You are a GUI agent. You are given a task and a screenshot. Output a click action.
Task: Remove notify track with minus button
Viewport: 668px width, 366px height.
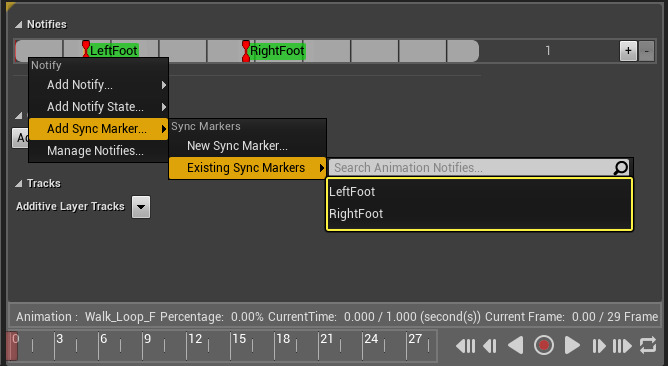[x=646, y=51]
